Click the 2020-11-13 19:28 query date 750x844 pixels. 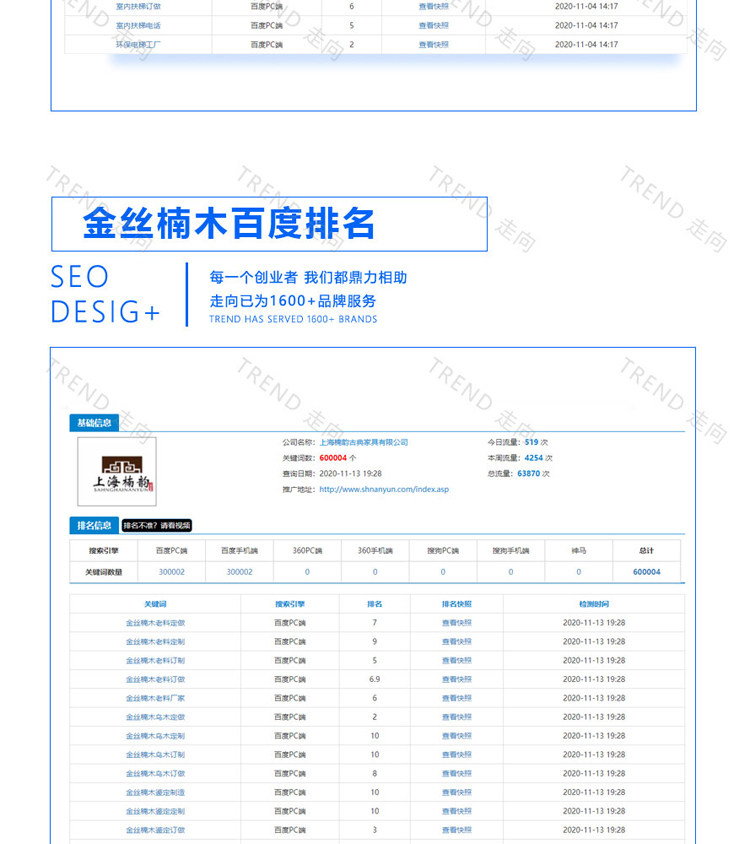pos(351,474)
